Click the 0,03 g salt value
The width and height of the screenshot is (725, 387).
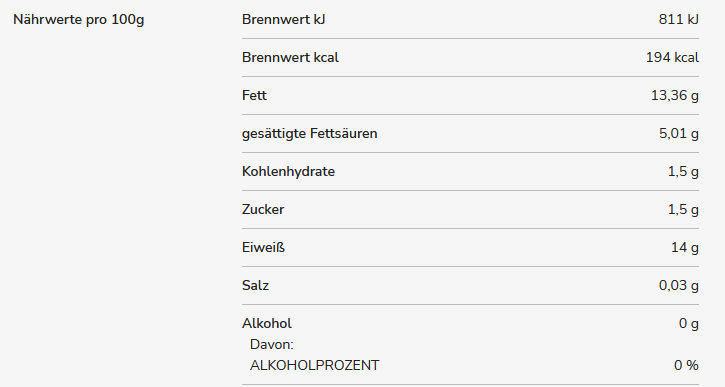(x=679, y=285)
